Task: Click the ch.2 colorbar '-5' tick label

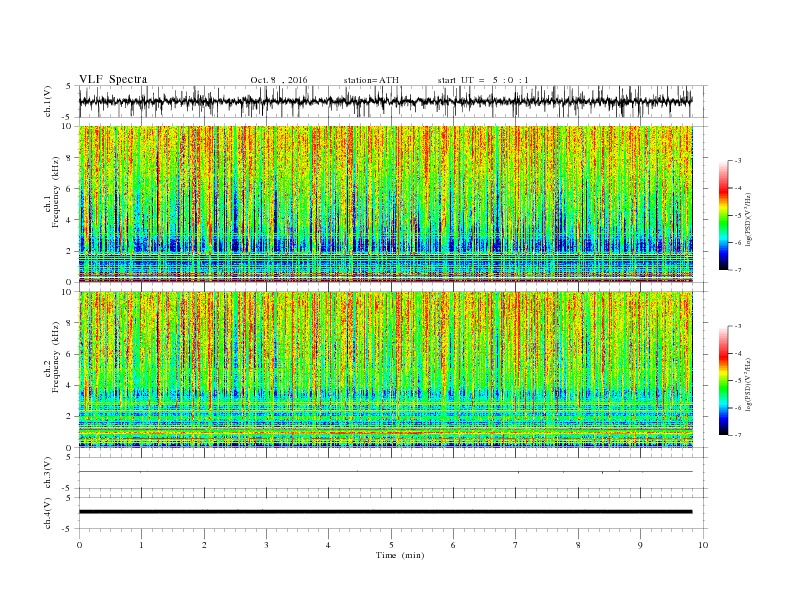Action: pos(737,381)
